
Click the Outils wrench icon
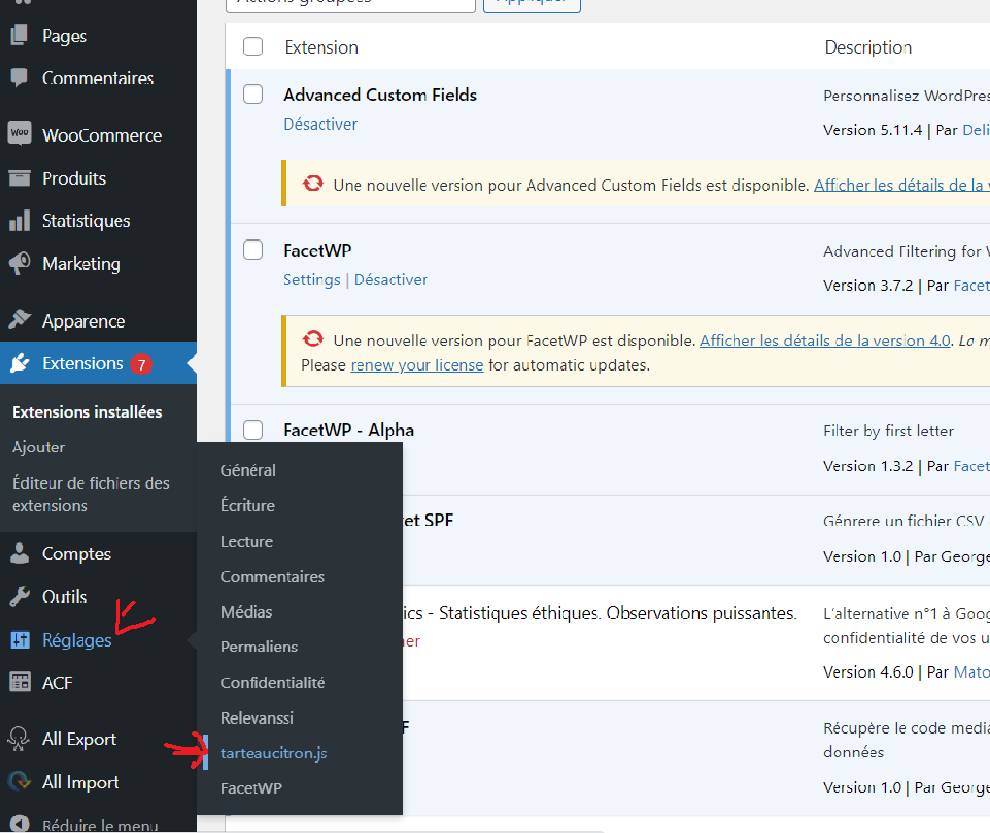tap(19, 597)
